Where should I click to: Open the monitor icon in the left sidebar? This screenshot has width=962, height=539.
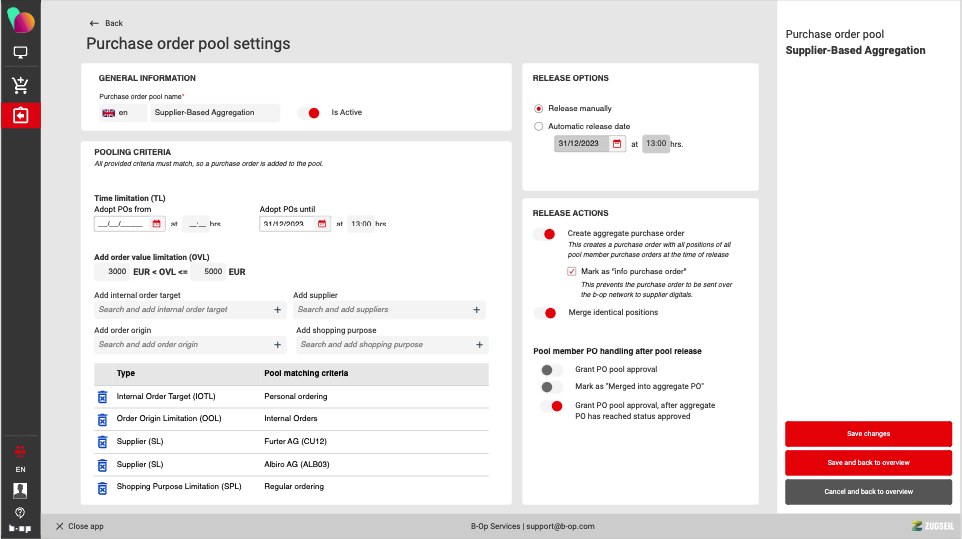[x=20, y=52]
